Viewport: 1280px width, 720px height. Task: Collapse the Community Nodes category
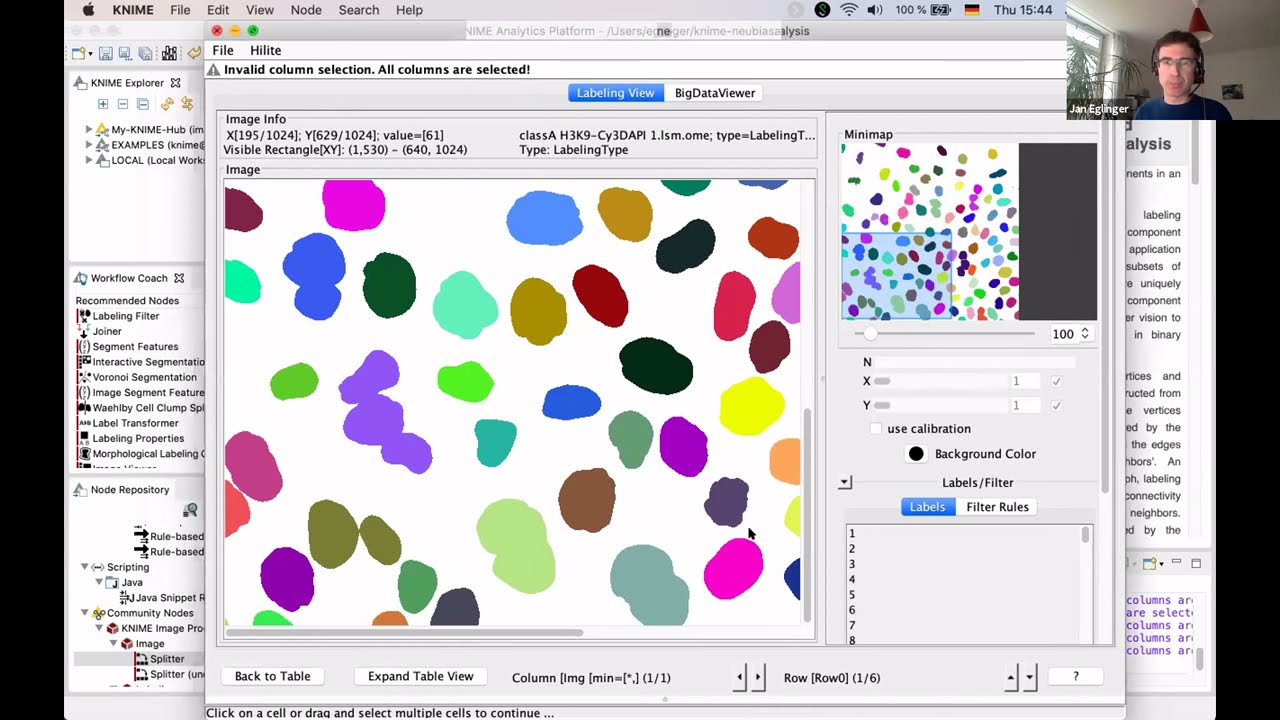[x=85, y=613]
